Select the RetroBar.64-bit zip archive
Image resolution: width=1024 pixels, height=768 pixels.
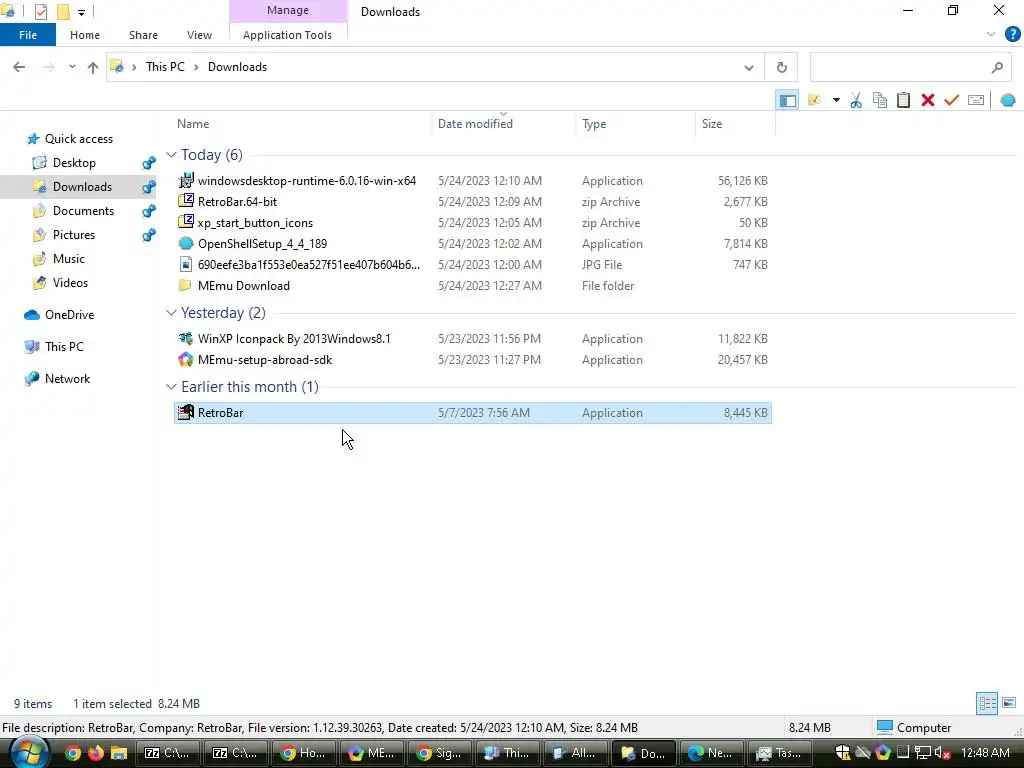coord(473,202)
